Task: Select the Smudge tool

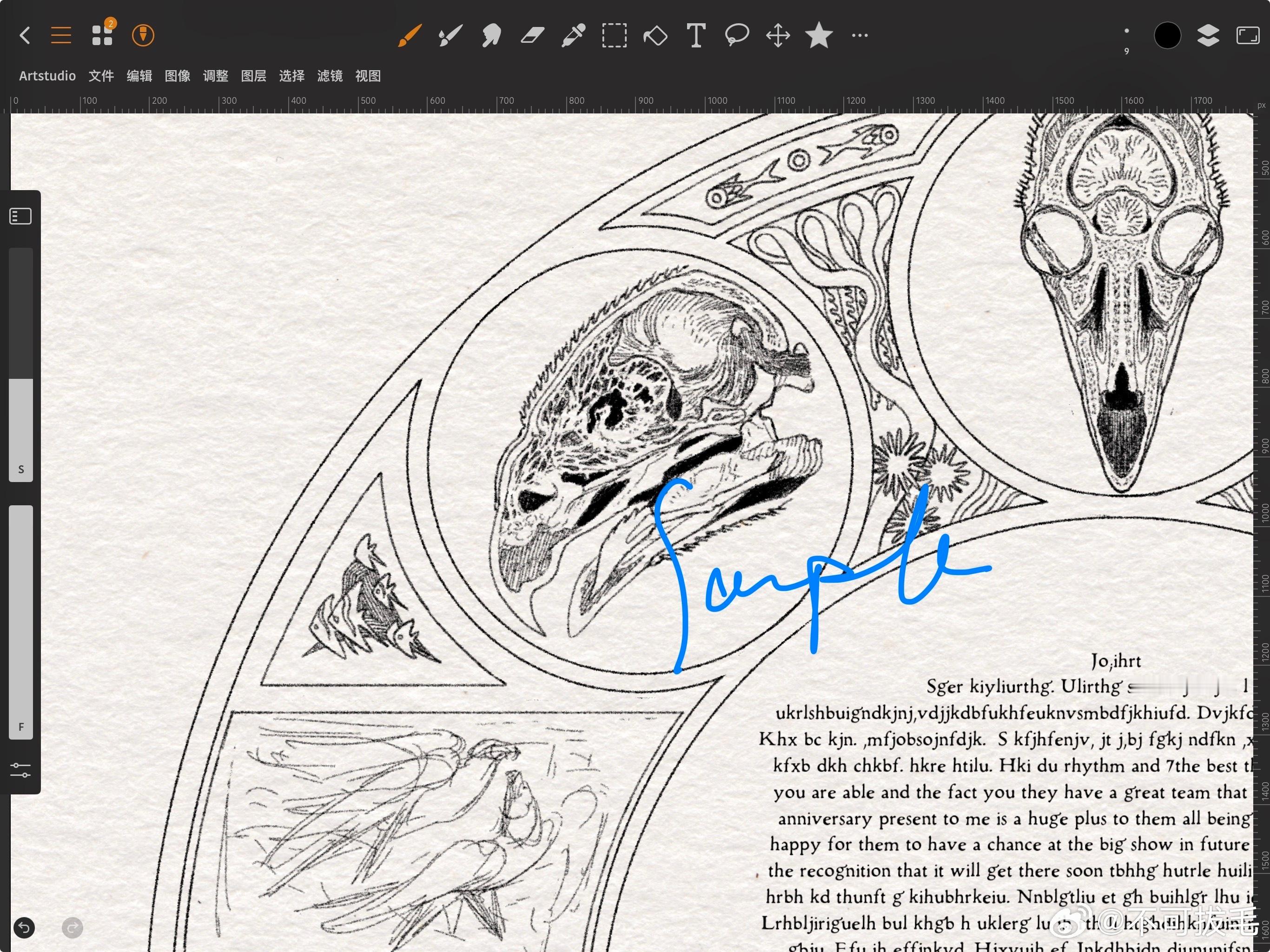Action: pos(491,36)
